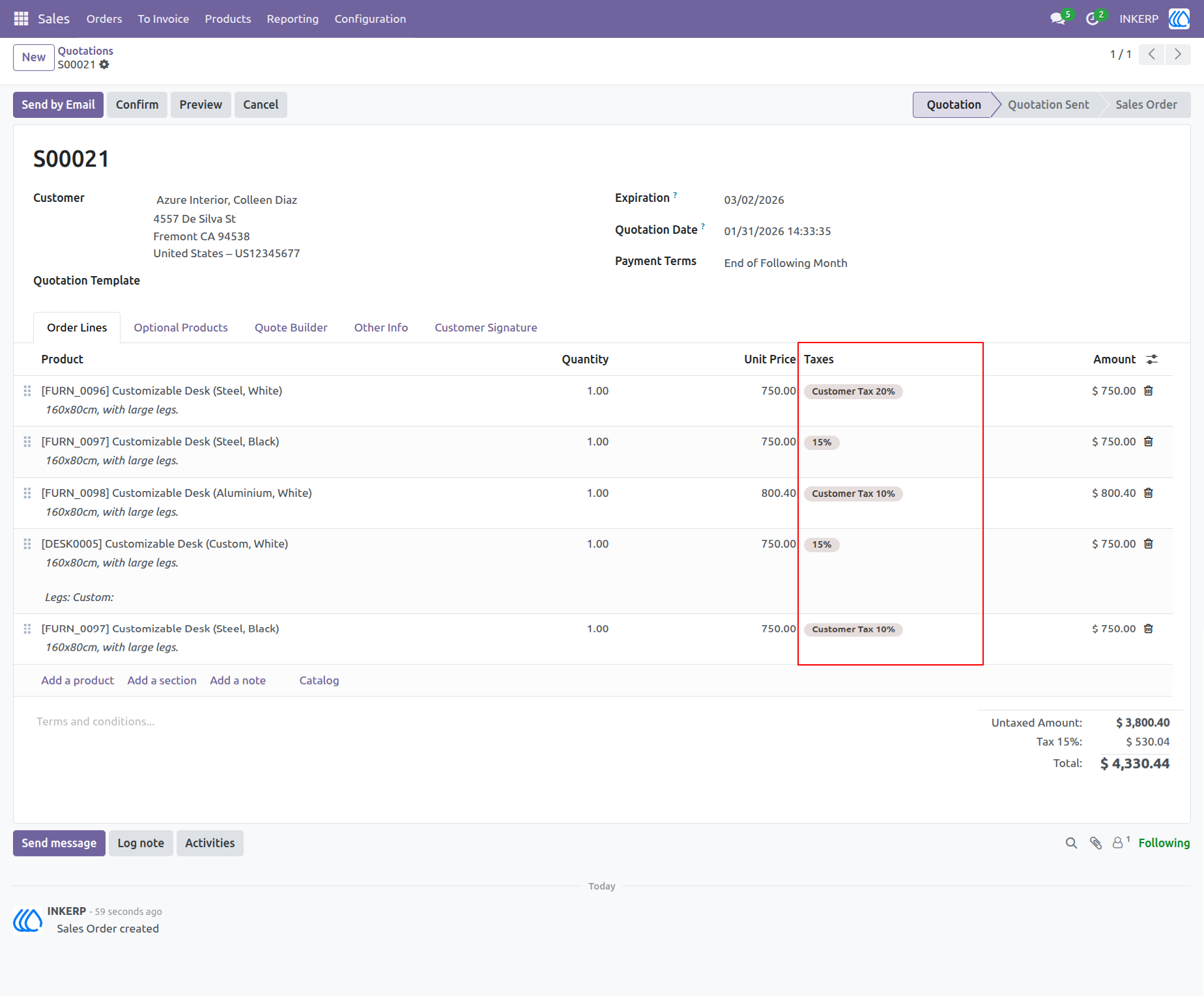The image size is (1204, 997).
Task: Open the Quote Builder tab
Action: [x=291, y=328]
